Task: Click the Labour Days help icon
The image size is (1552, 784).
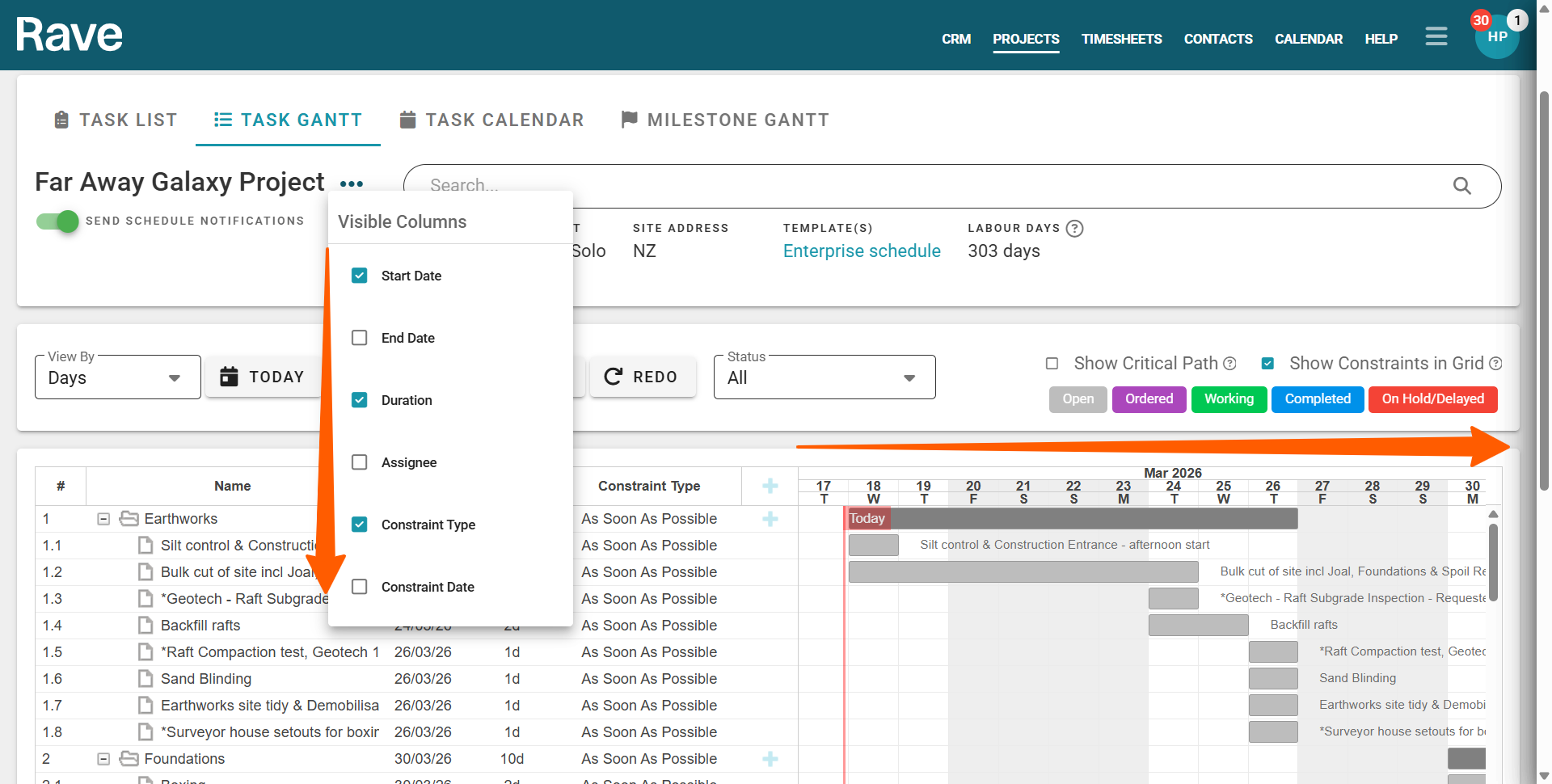Action: coord(1074,229)
